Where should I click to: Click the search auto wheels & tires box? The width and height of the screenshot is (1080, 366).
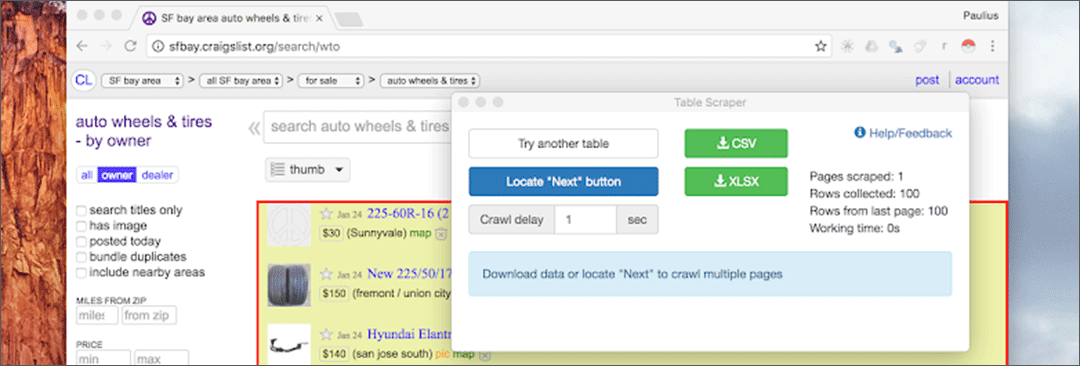point(358,127)
